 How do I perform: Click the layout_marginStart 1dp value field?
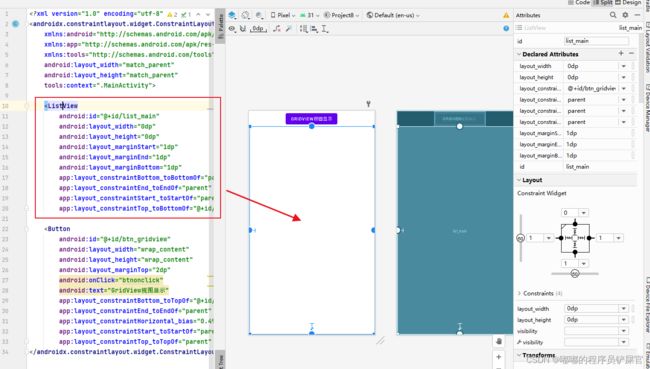[x=597, y=133]
